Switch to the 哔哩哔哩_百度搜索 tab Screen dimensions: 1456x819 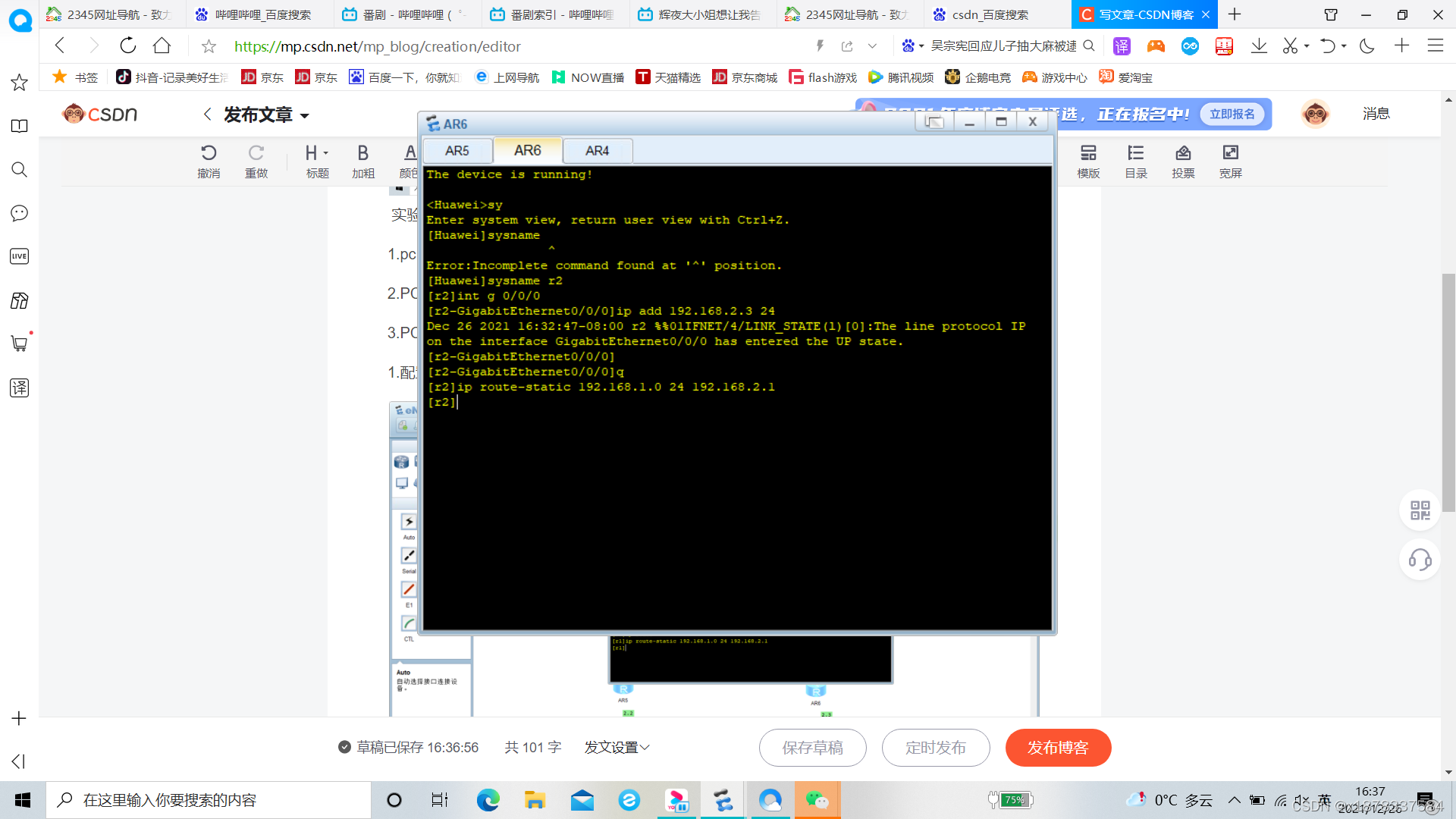click(x=262, y=14)
